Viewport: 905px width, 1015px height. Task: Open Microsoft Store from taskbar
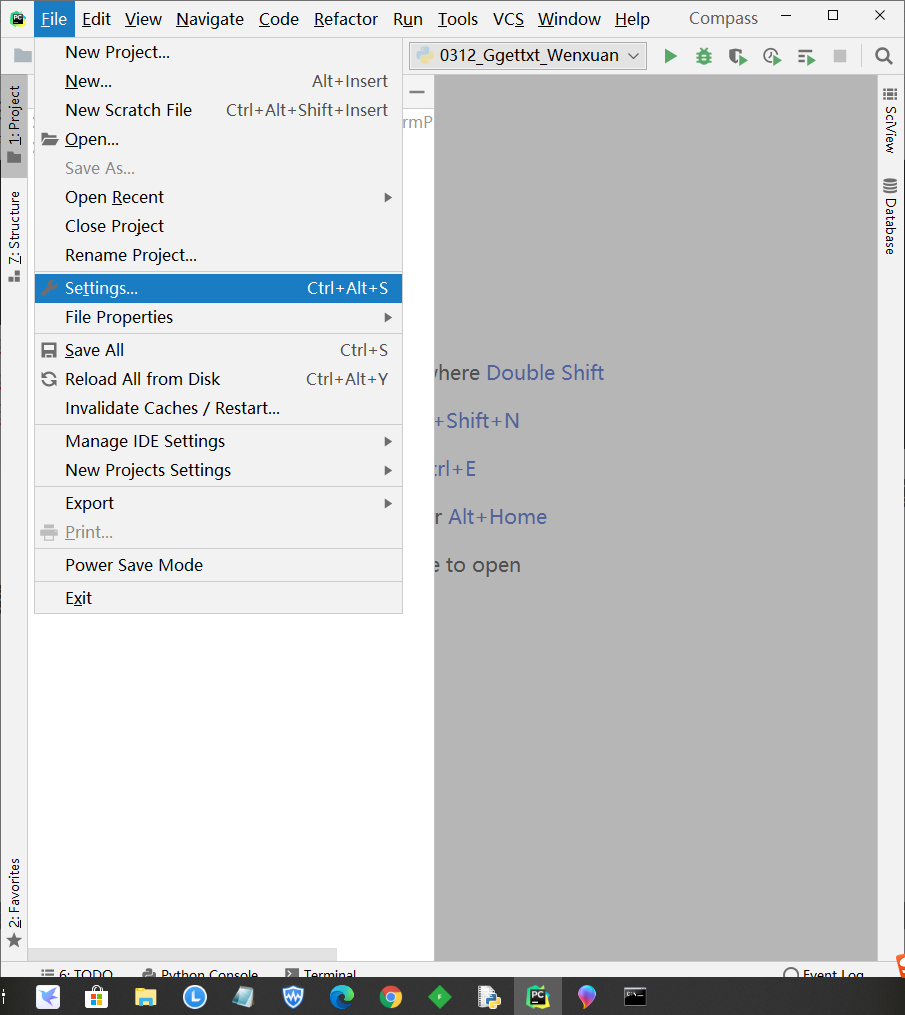96,997
